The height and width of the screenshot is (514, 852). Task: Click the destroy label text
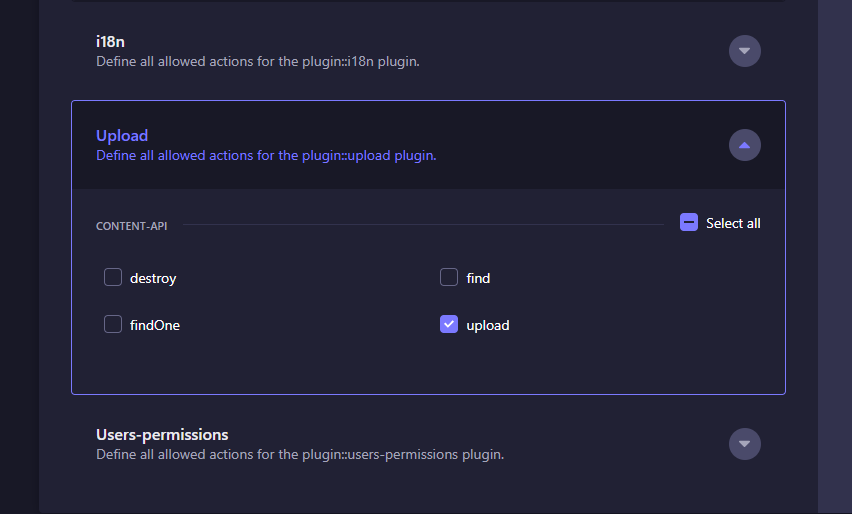(153, 278)
